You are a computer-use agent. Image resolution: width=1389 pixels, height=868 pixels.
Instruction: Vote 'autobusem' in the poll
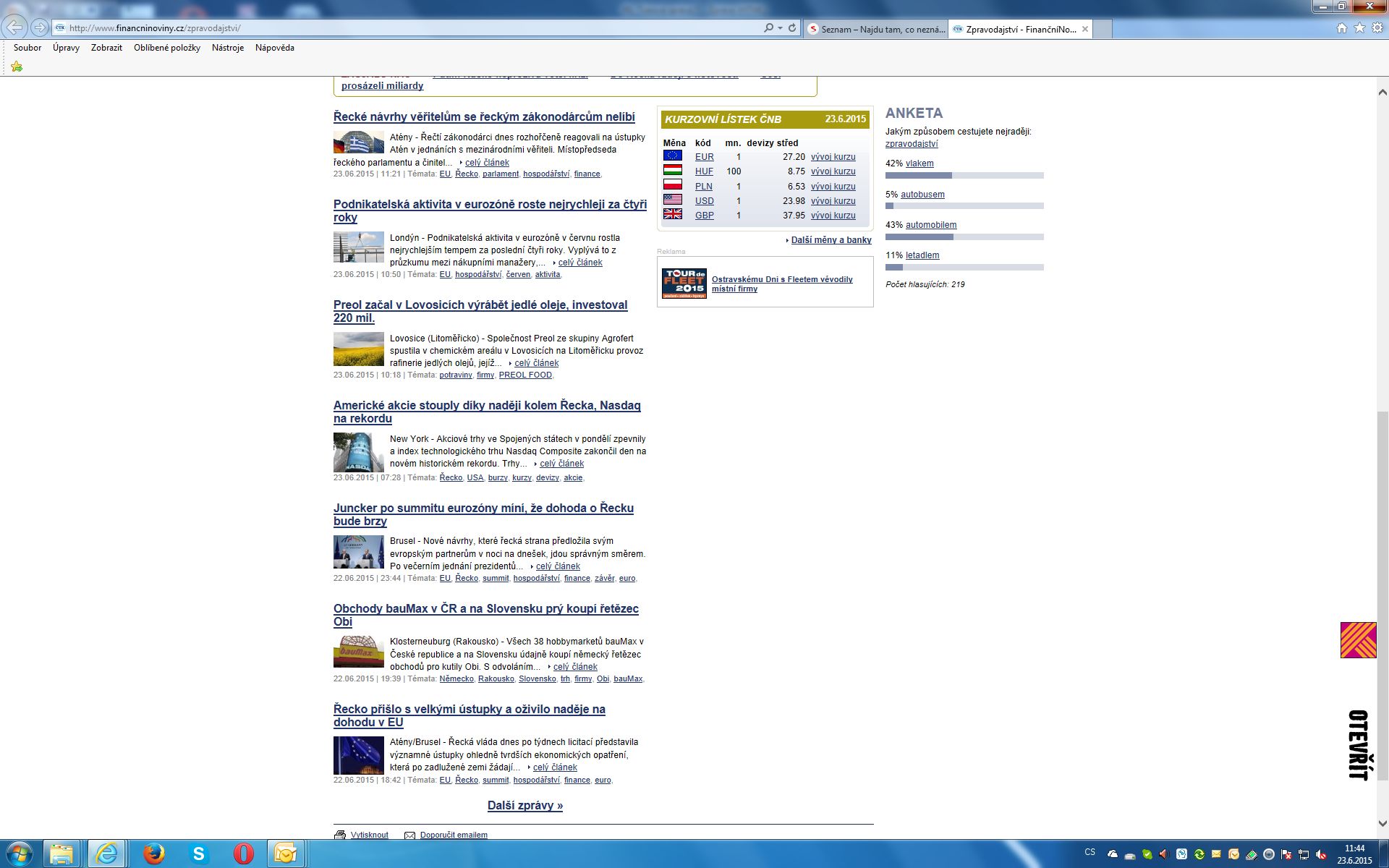click(x=922, y=195)
